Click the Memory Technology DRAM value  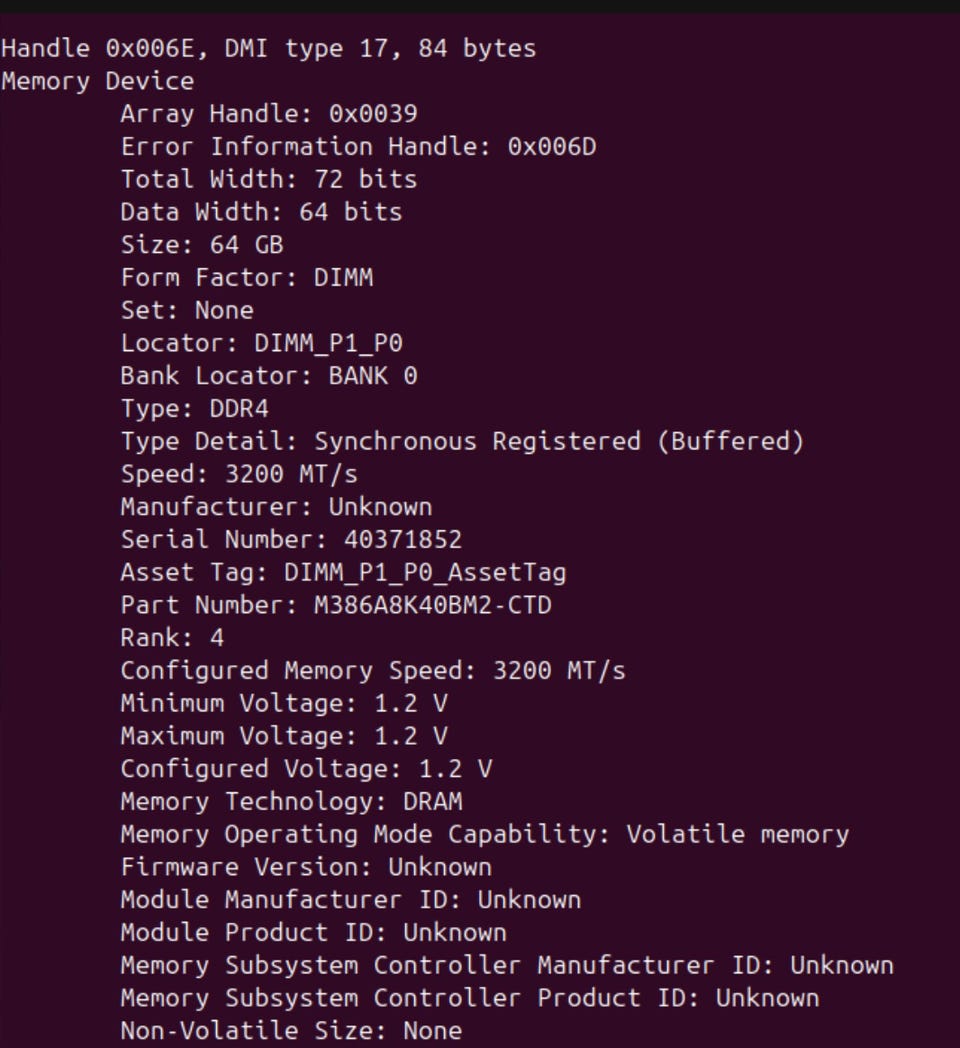[x=432, y=802]
